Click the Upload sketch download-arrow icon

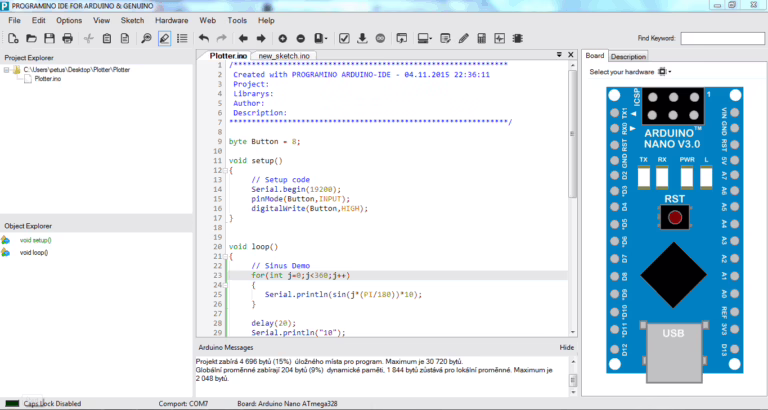pos(362,38)
